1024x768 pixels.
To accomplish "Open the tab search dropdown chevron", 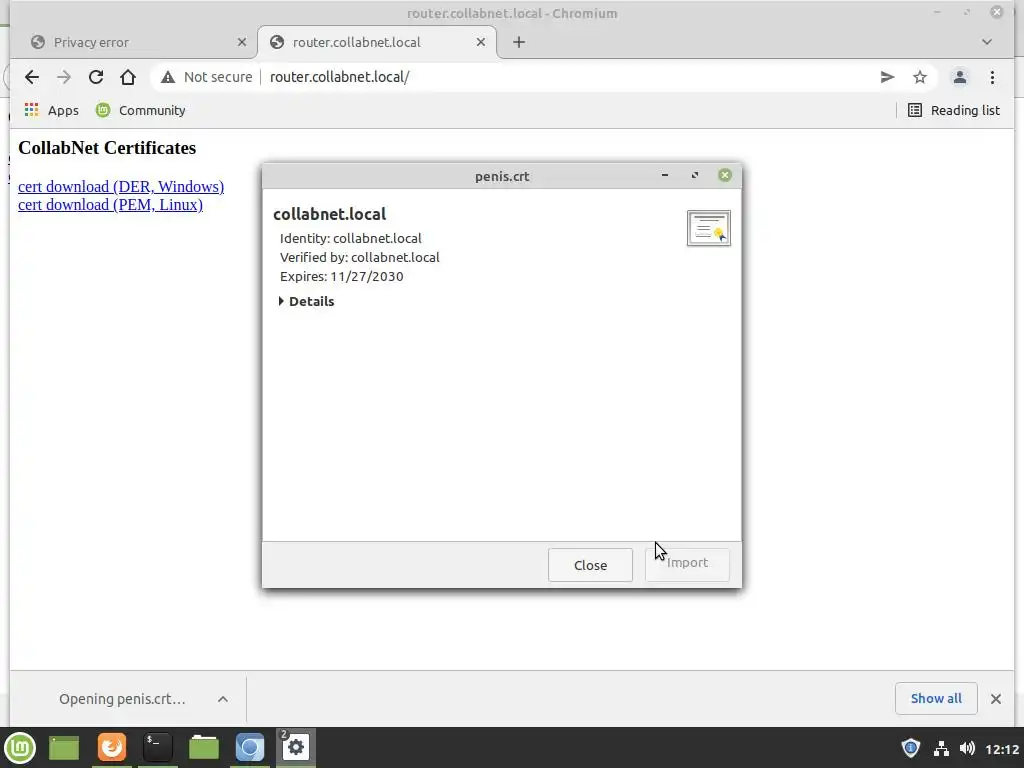I will point(987,42).
